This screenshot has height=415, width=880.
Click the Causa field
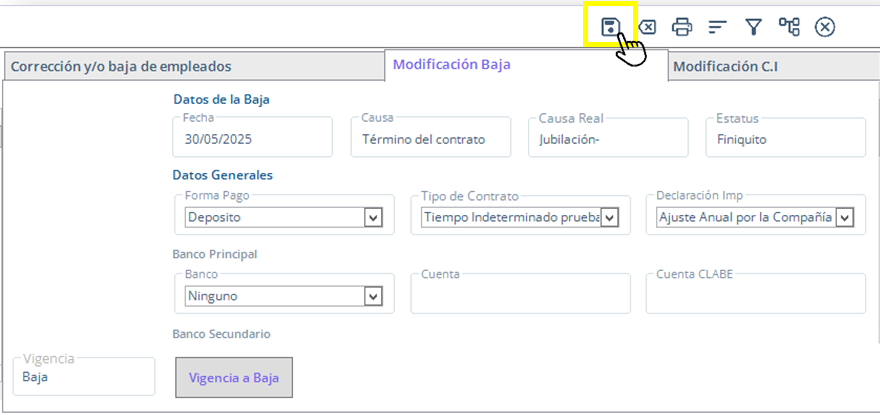[431, 140]
